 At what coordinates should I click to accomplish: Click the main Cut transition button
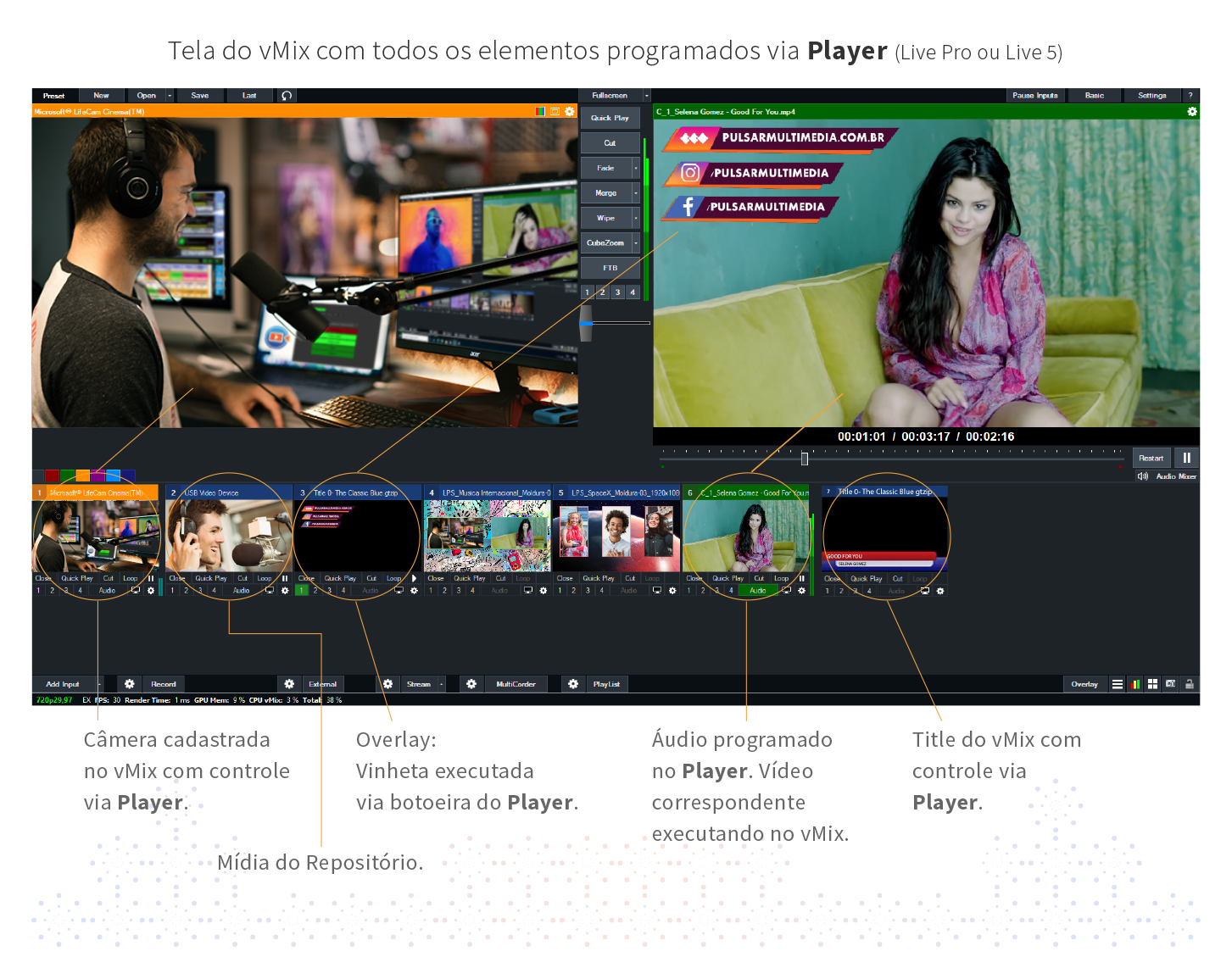pos(610,143)
